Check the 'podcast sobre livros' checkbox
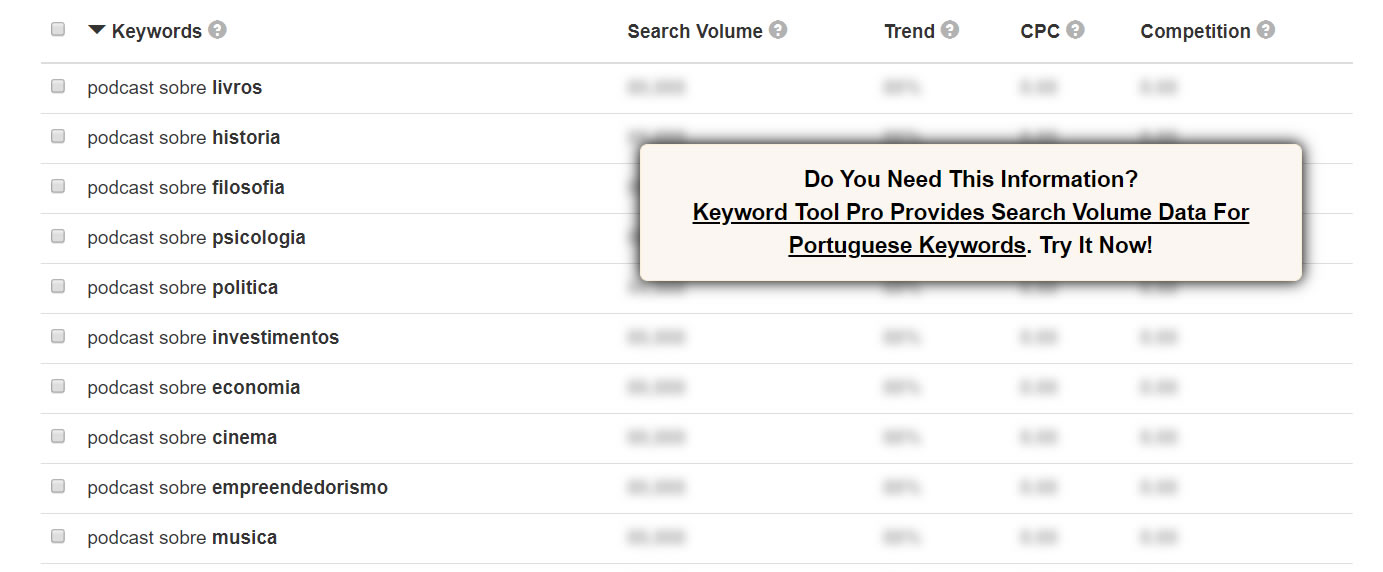Screen dimensions: 1383x572 (58, 87)
